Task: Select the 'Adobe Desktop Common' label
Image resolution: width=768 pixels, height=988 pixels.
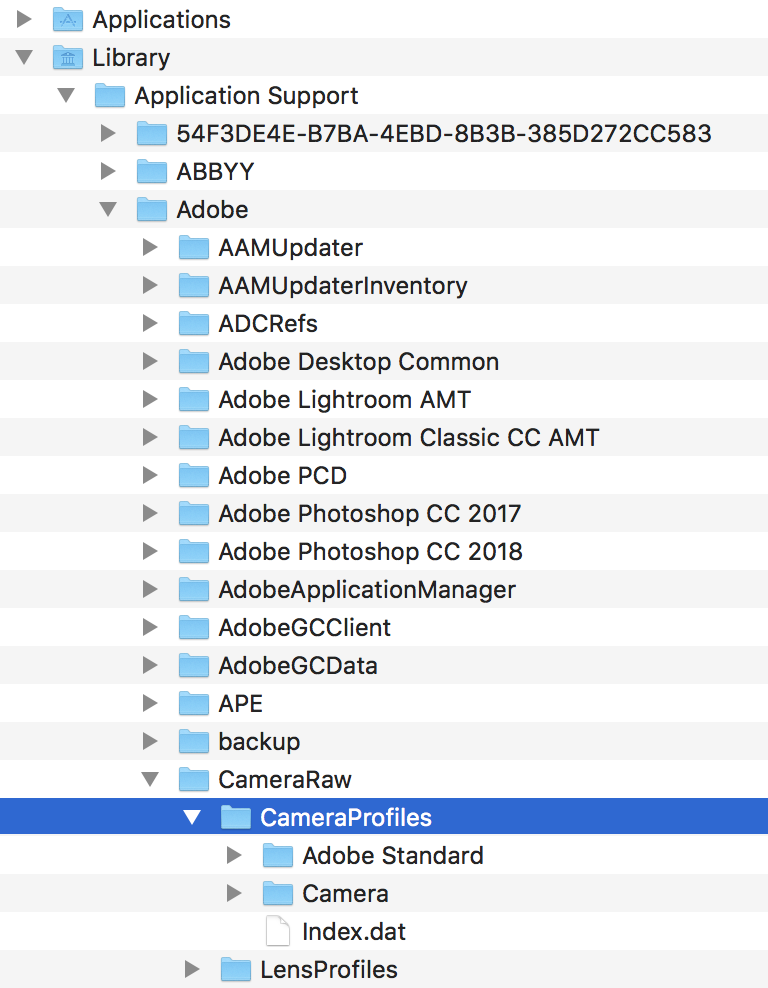Action: click(358, 362)
